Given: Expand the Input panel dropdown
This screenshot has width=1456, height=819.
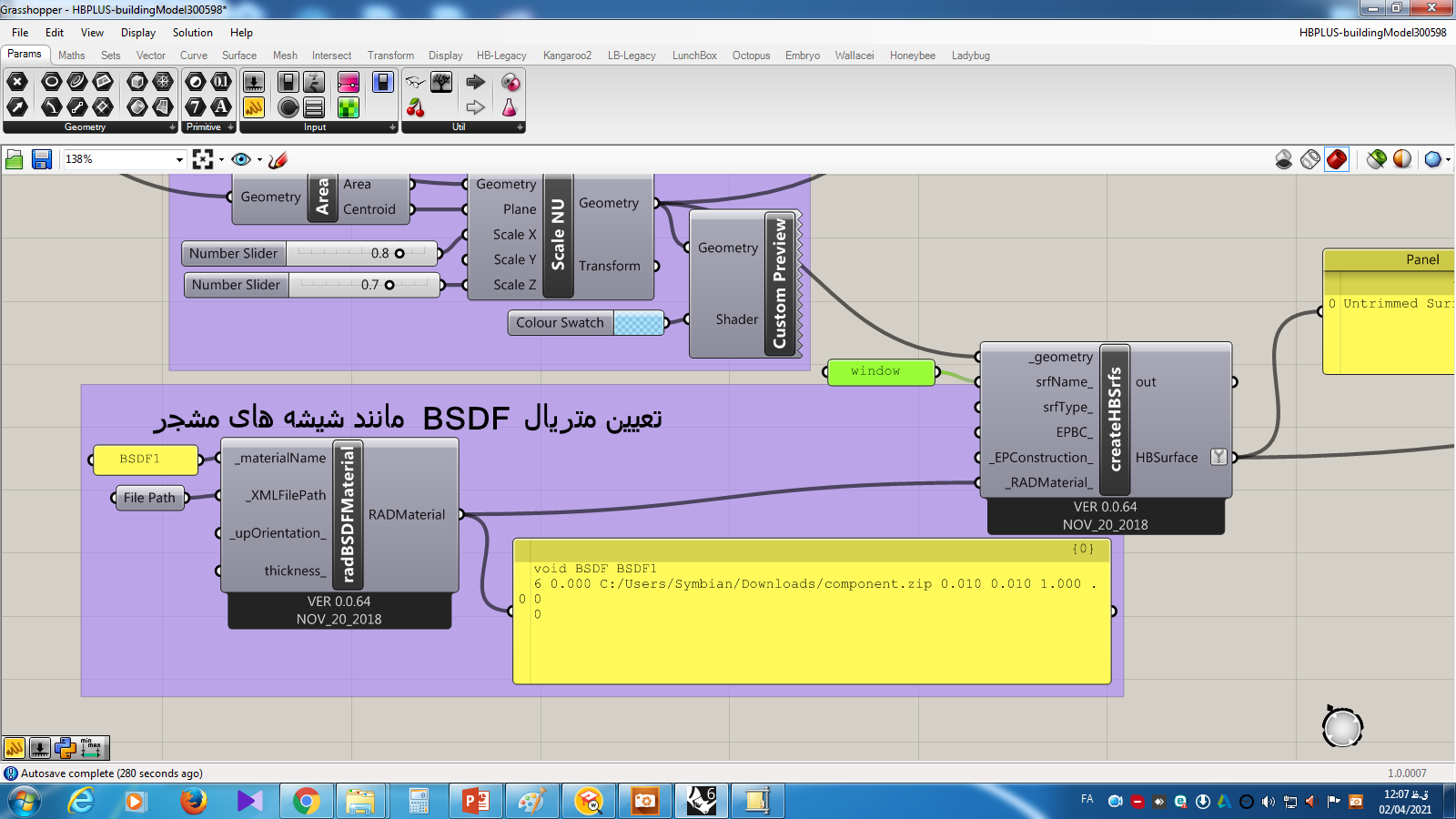Looking at the screenshot, I should click(x=392, y=127).
